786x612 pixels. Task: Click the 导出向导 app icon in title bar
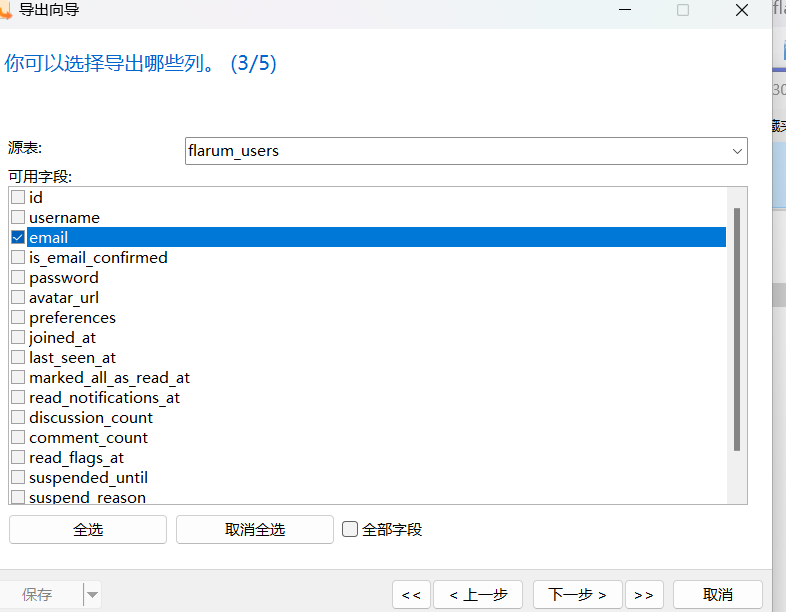pyautogui.click(x=5, y=10)
